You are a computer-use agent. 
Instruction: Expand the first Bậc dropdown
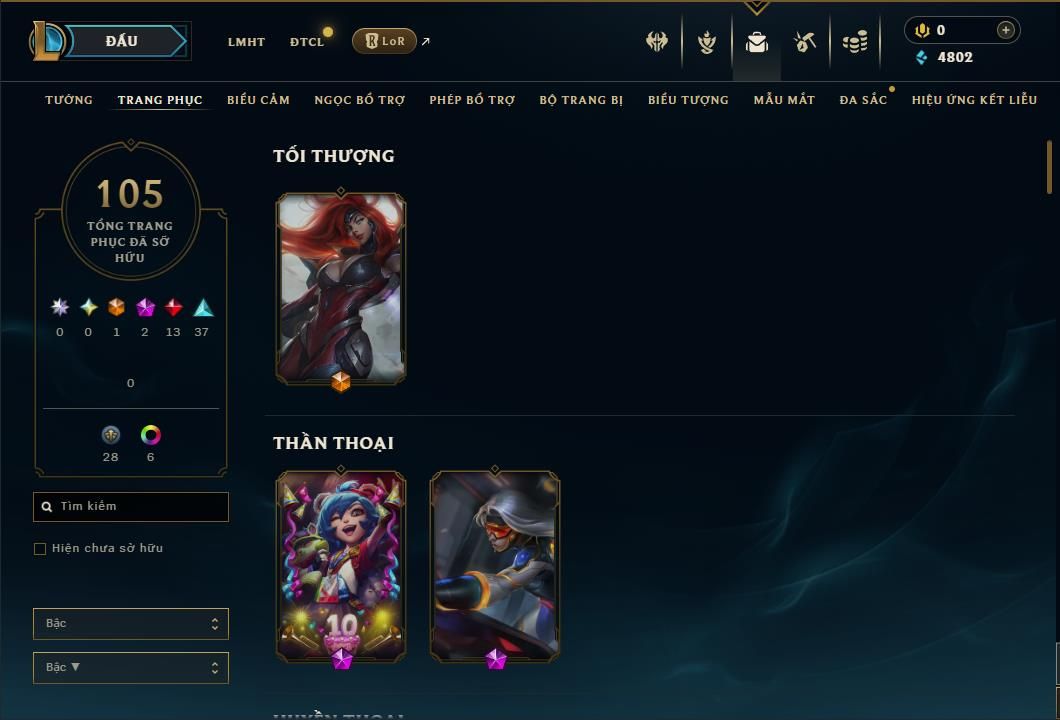click(x=130, y=623)
